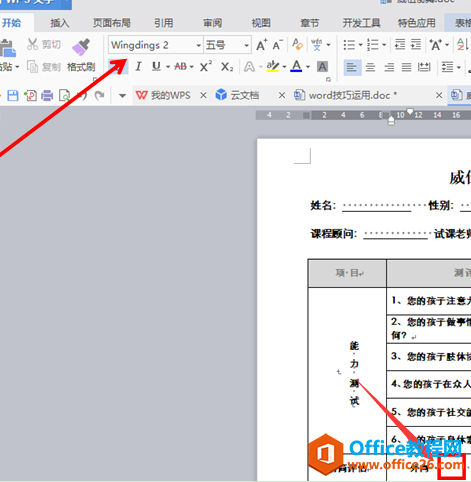Open the underline style dropdown arrow
Screen dimensions: 471x482
168,67
